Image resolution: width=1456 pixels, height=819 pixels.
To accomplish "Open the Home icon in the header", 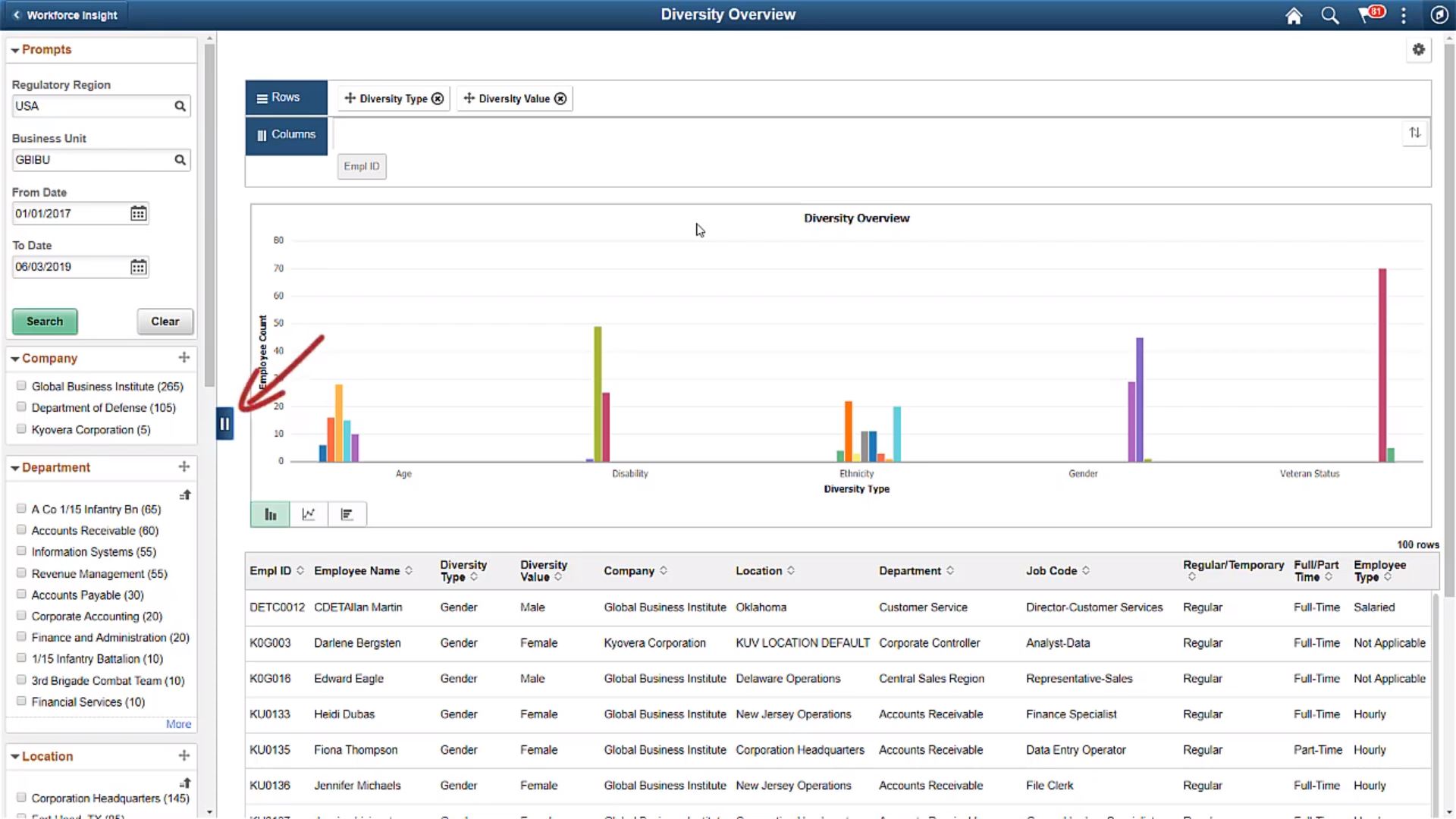I will click(1293, 15).
